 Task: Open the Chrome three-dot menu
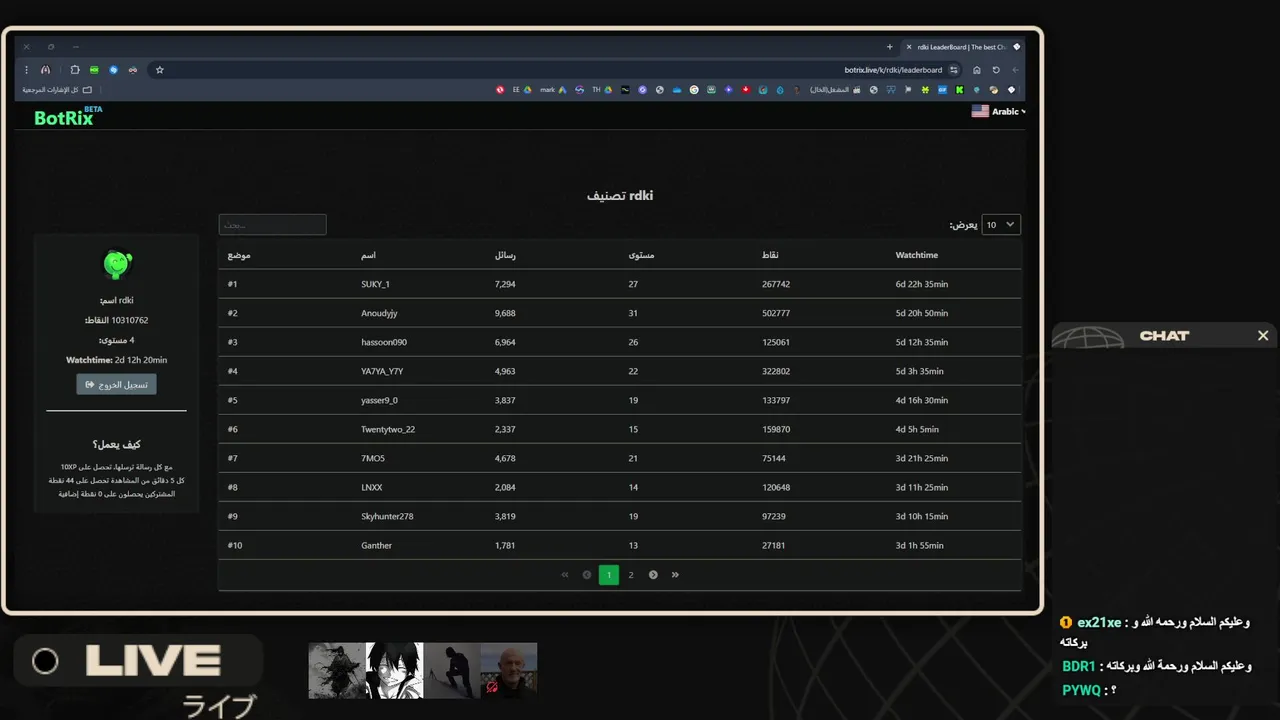26,70
